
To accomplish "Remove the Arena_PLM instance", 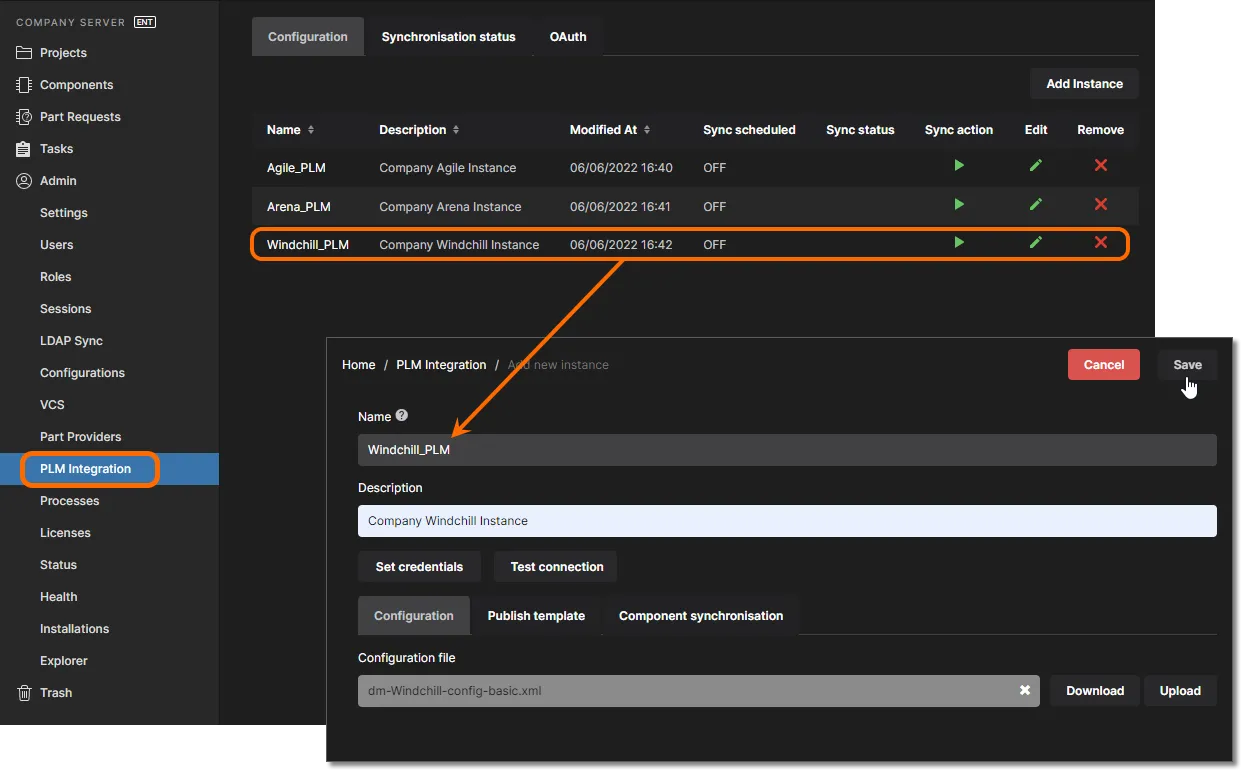I will pos(1101,204).
